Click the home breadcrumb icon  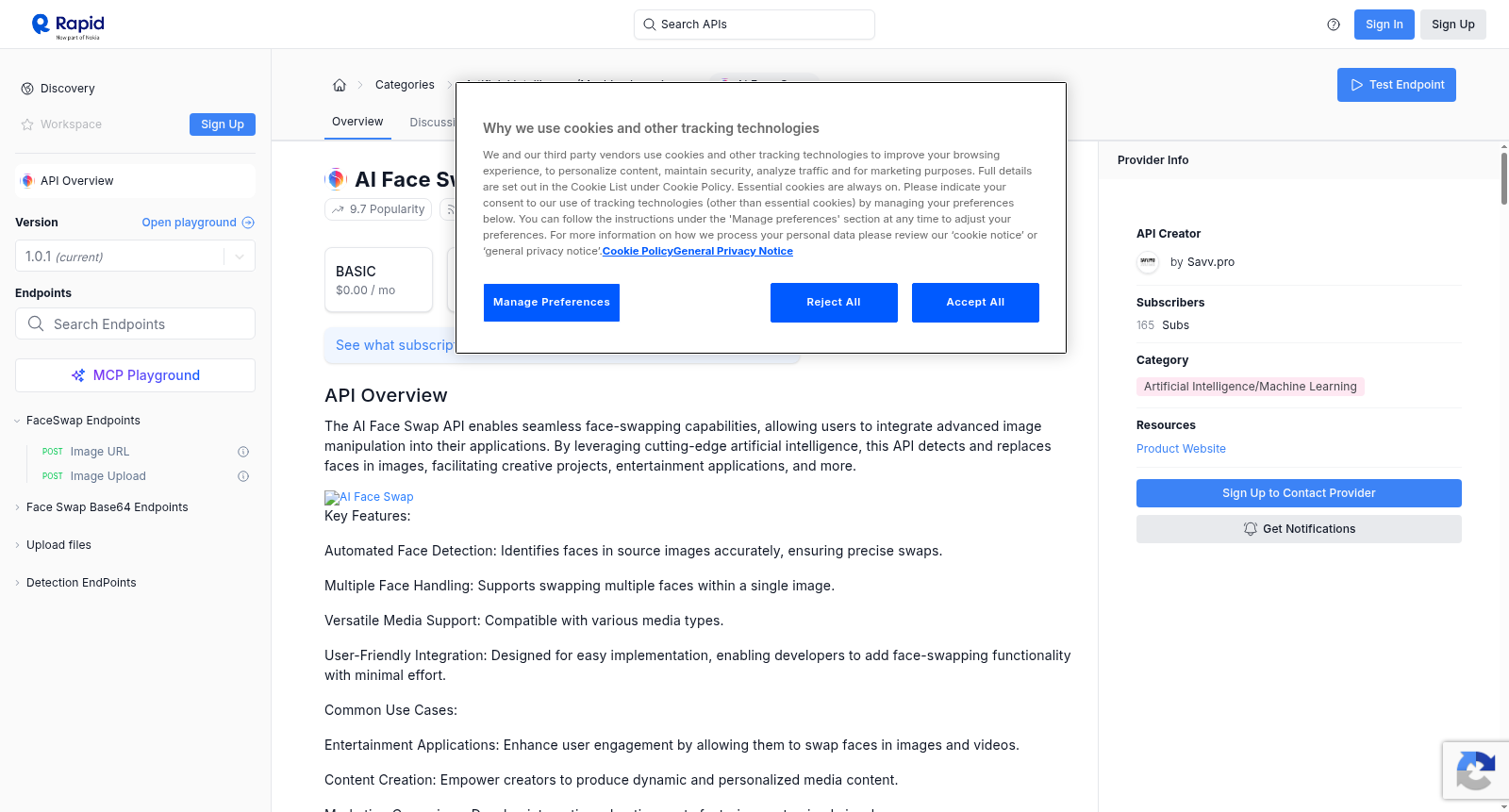[x=340, y=85]
